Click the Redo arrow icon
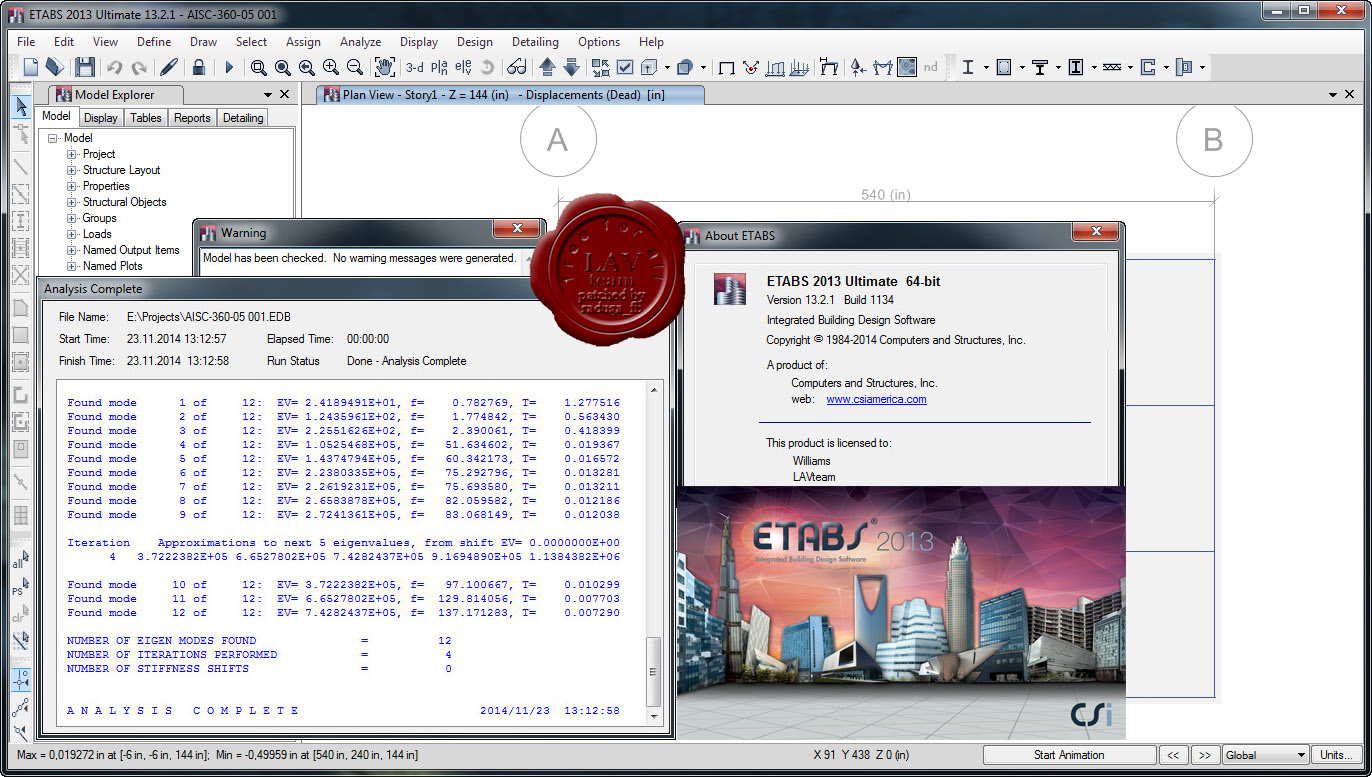The height and width of the screenshot is (777, 1372). pos(139,67)
